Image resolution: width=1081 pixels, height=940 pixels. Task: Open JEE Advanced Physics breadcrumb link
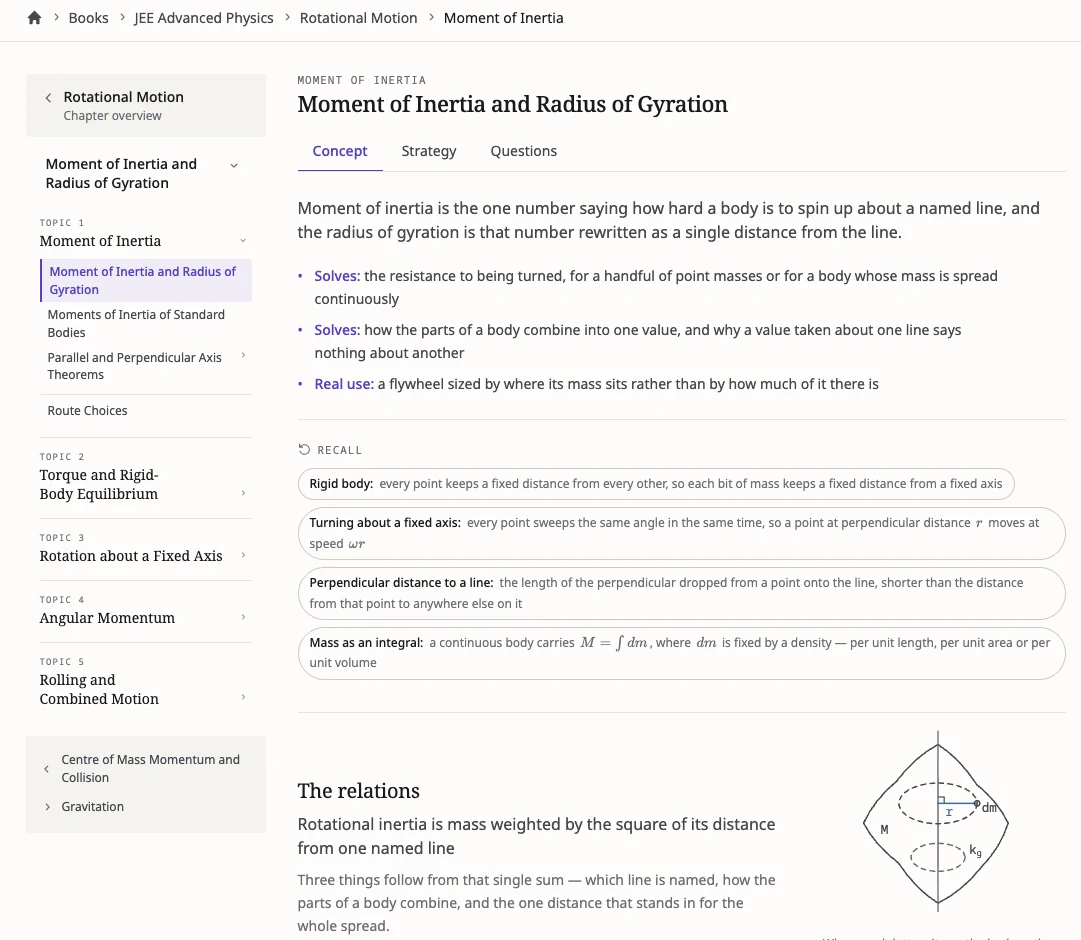[x=203, y=18]
